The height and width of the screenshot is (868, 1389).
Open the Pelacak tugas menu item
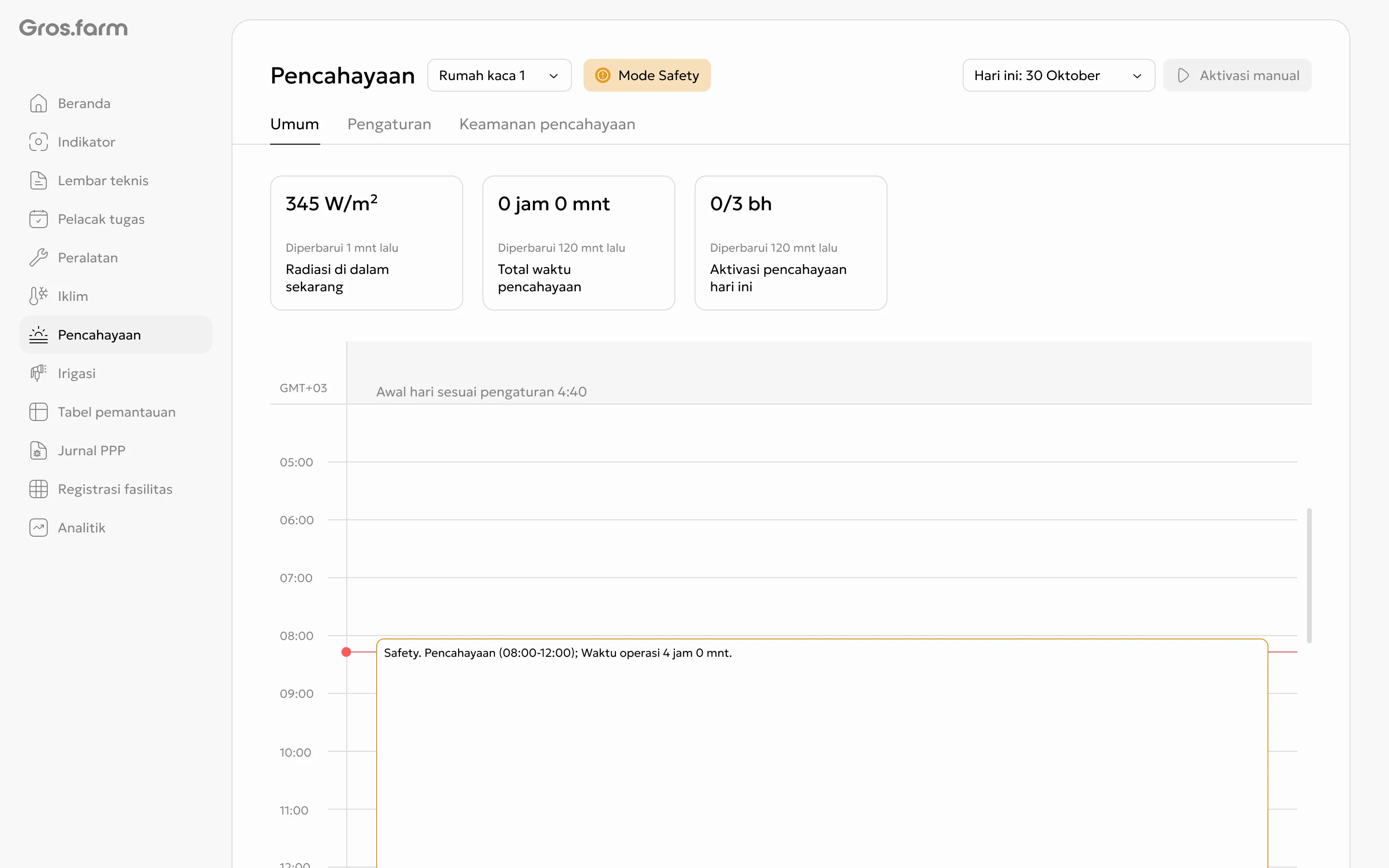click(115, 219)
